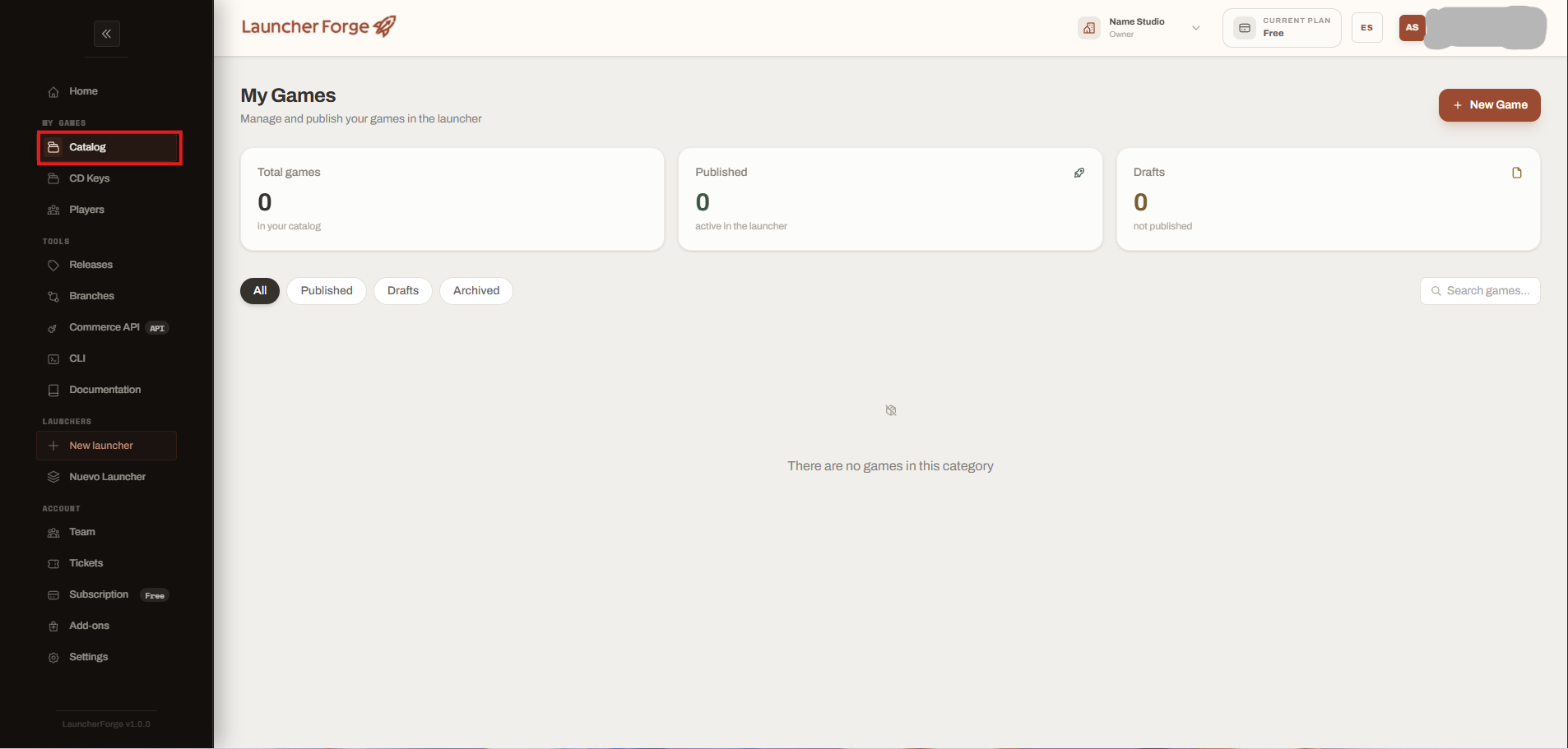1568x749 pixels.
Task: Click the 'not published' caption
Action: 1162,226
